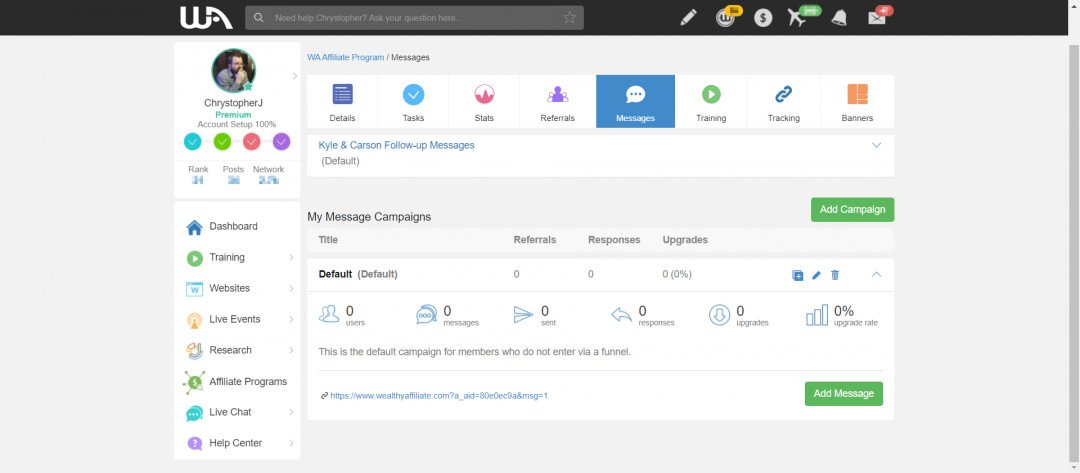Expand the Live Chat submenu arrow
The image size is (1080, 473).
pos(291,412)
